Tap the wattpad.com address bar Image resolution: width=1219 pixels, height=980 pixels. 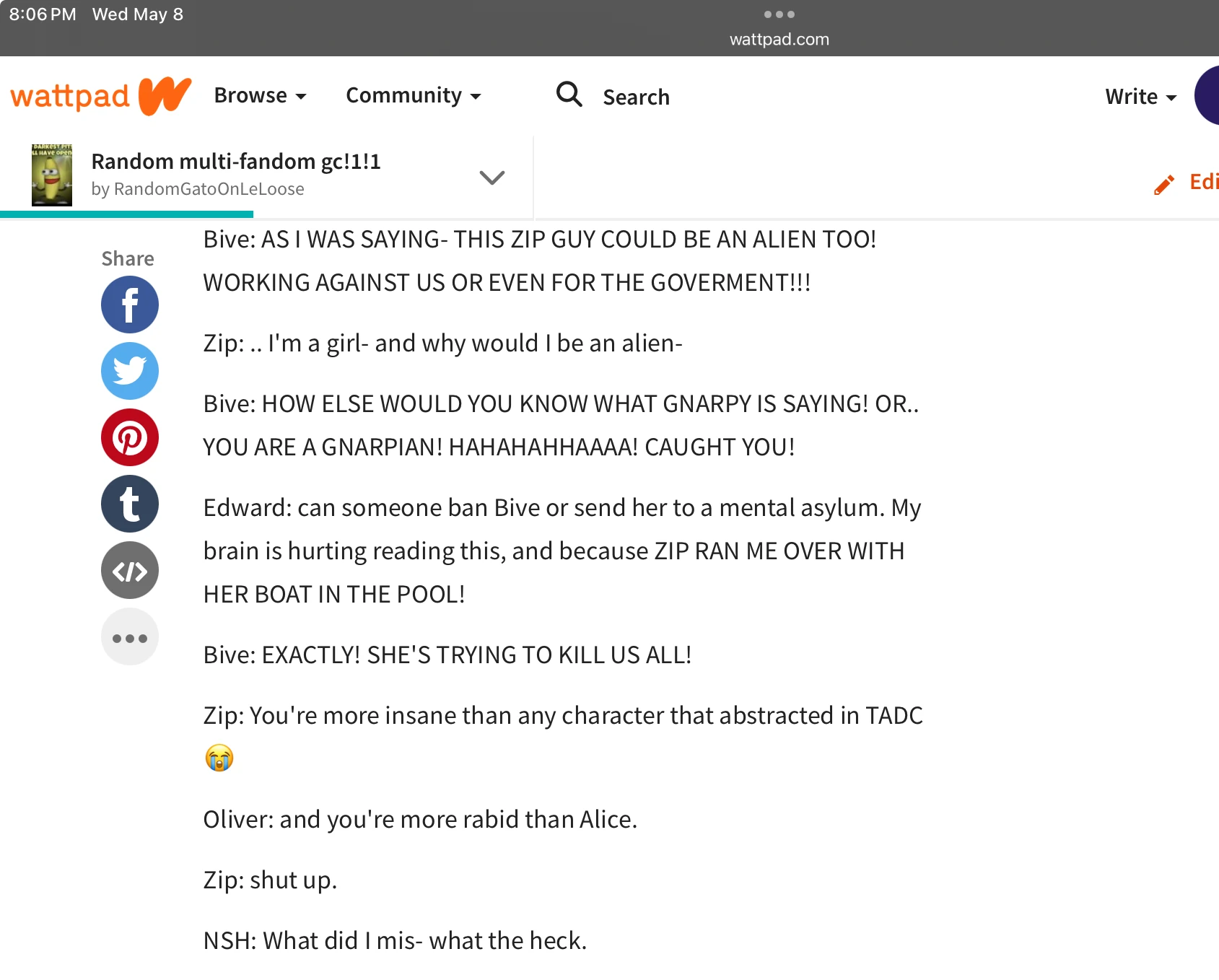tap(779, 39)
